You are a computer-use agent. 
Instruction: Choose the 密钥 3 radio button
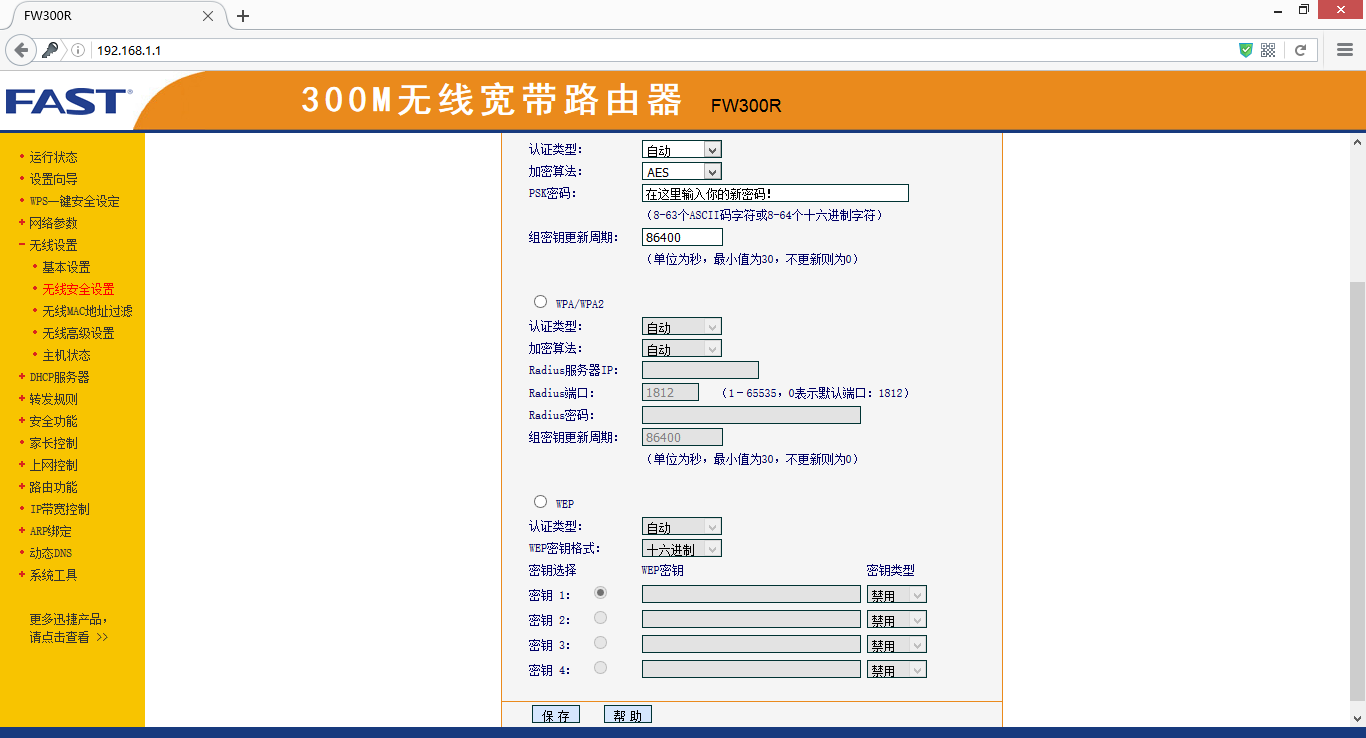pos(600,643)
